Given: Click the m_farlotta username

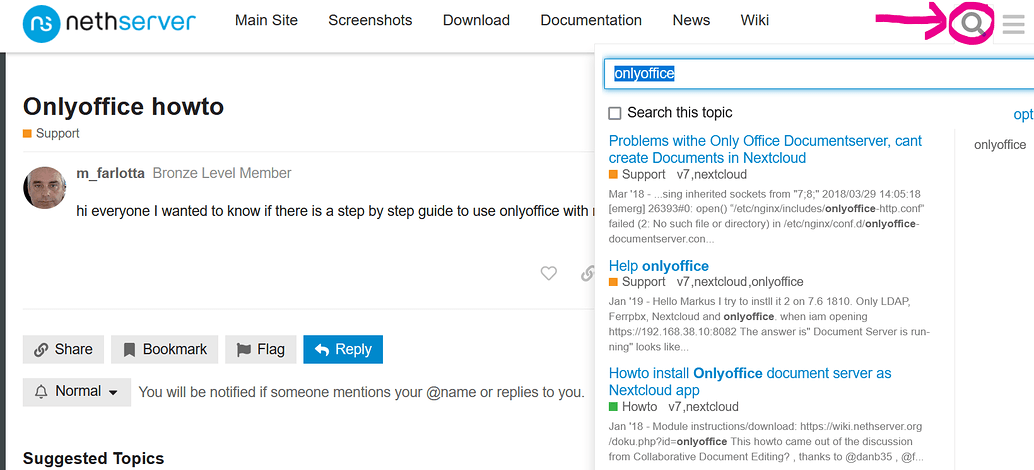Looking at the screenshot, I should [110, 173].
